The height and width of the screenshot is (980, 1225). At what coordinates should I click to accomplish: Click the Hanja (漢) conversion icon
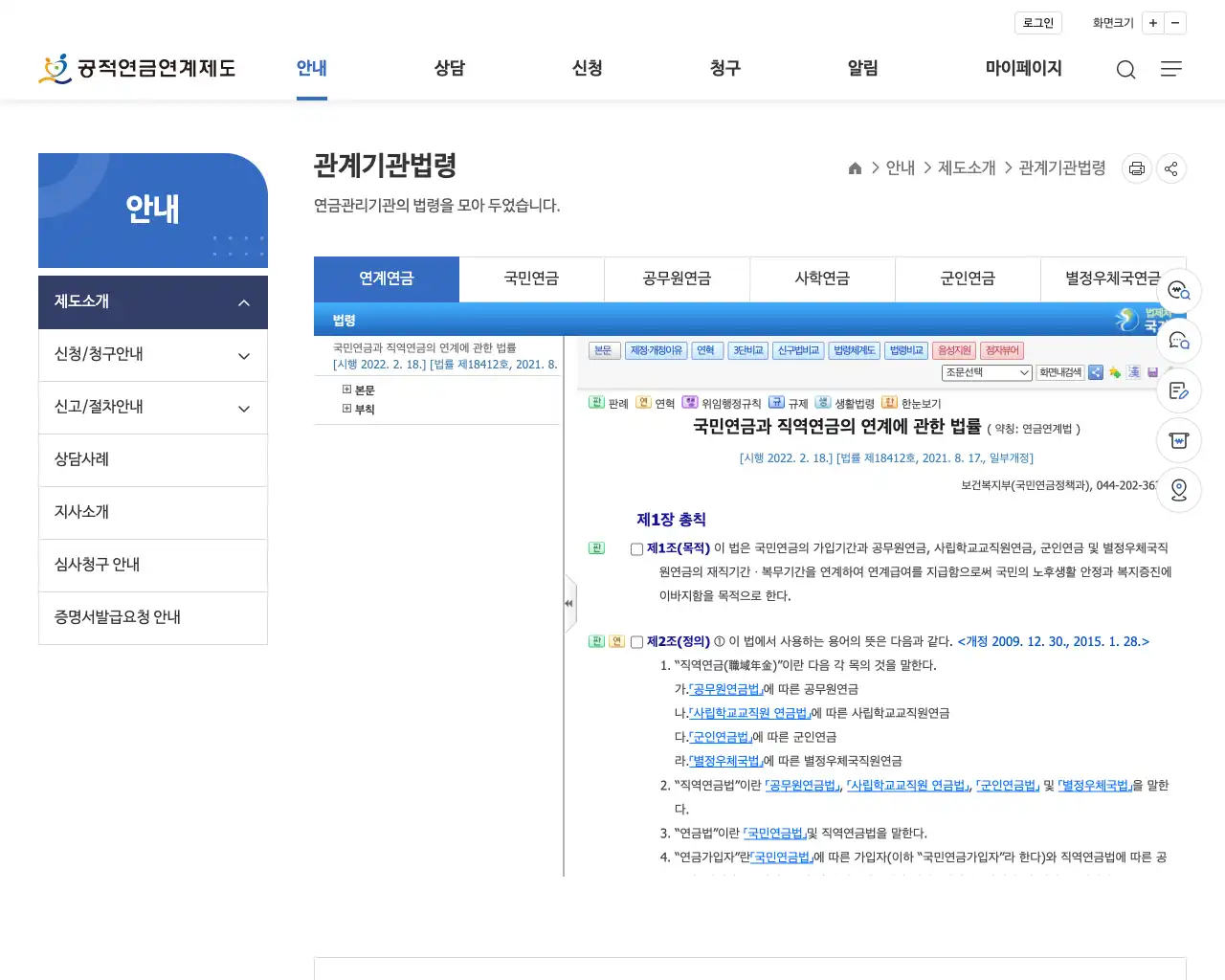[x=1134, y=372]
